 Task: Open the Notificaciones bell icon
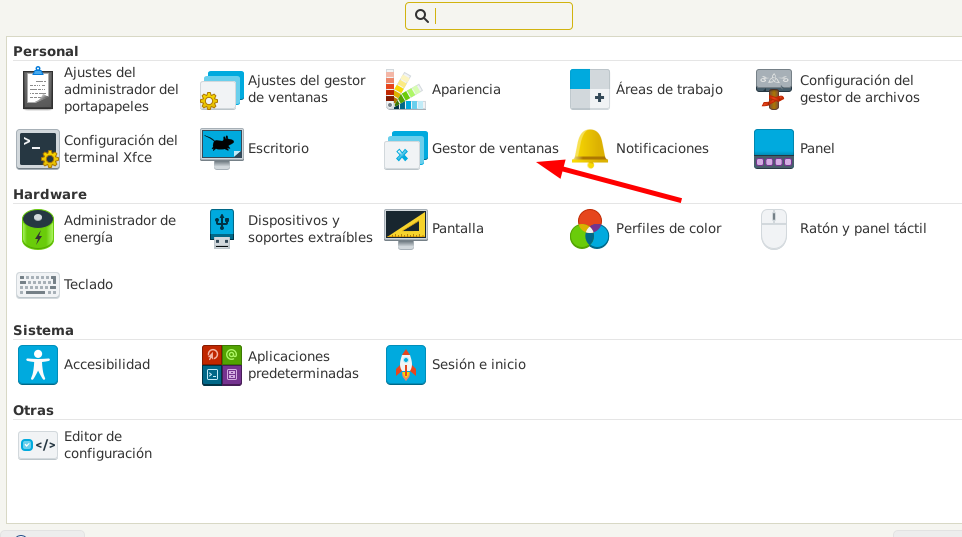589,148
